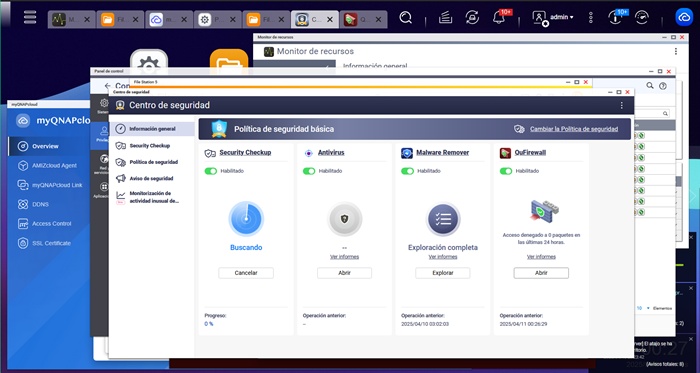Image resolution: width=700 pixels, height=373 pixels.
Task: Click the Monitor de recursos header chart icon
Action: (x=269, y=51)
